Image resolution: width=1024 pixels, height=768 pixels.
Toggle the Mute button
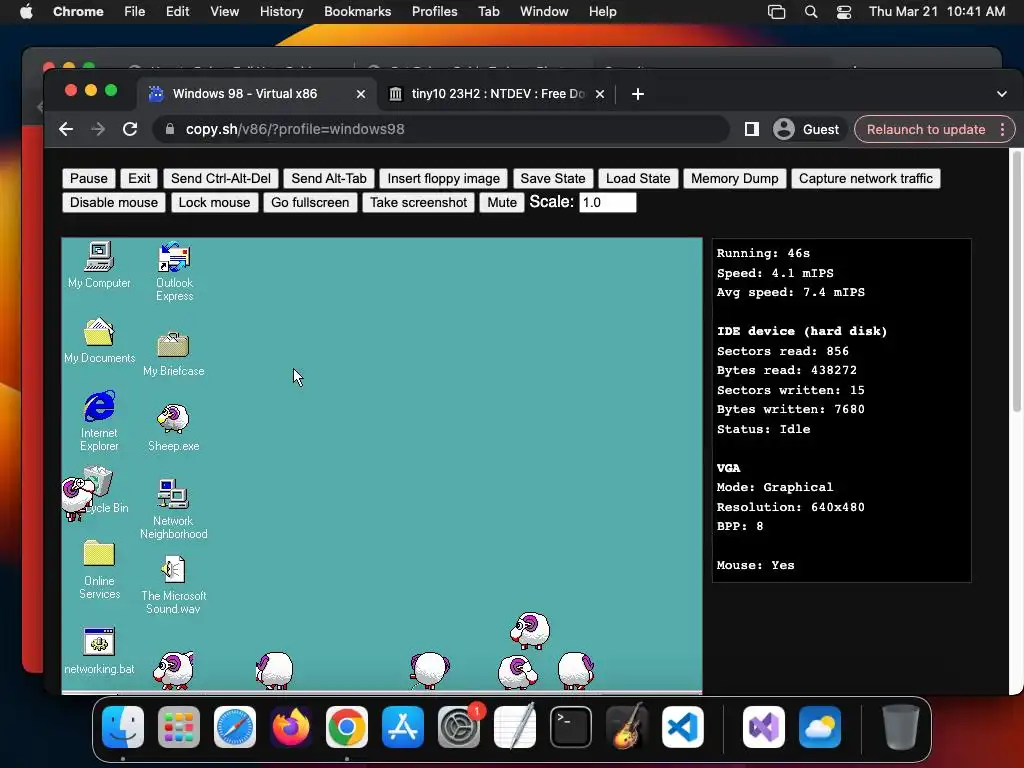(x=502, y=202)
